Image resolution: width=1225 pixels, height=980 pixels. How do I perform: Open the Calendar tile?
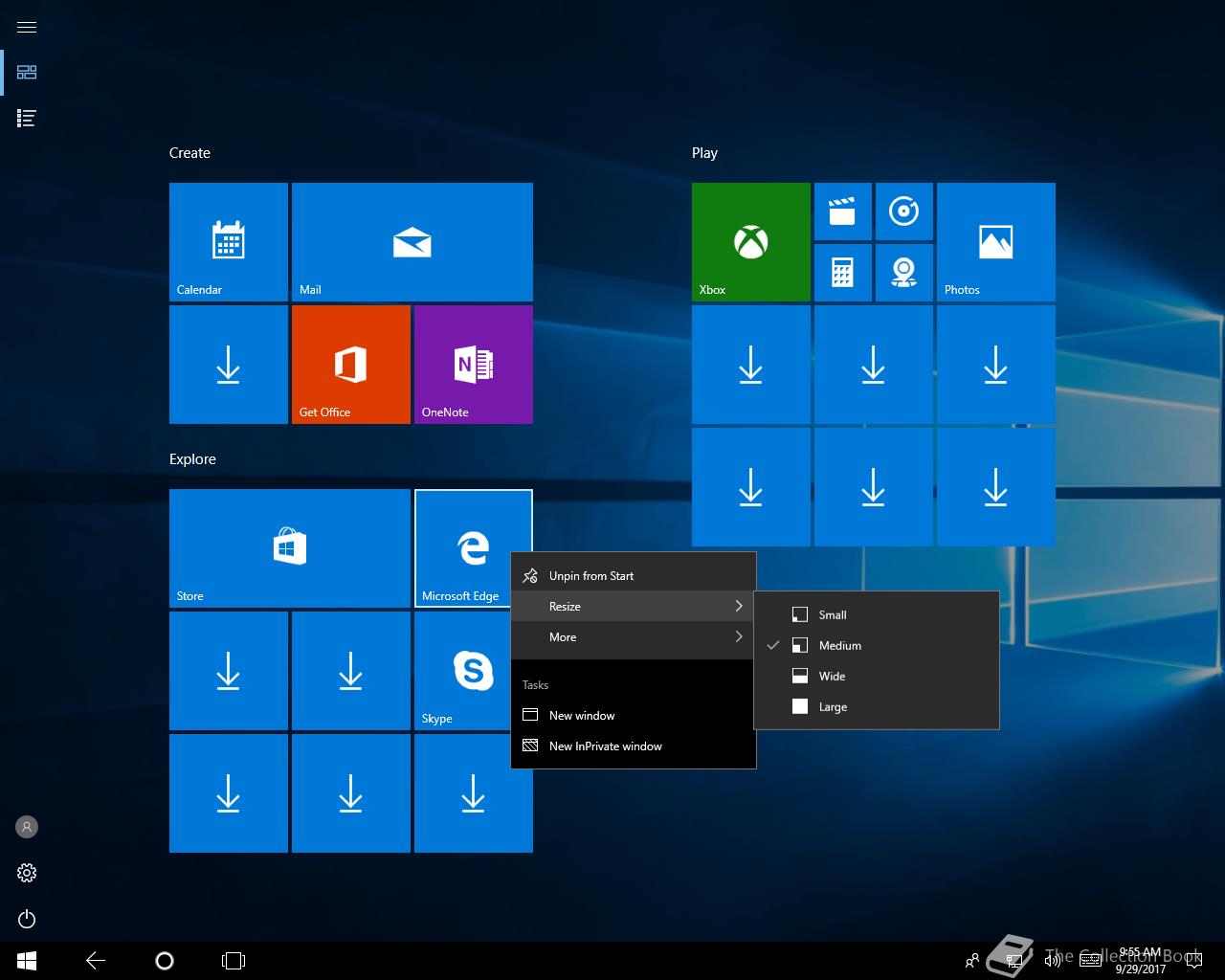[x=229, y=242]
